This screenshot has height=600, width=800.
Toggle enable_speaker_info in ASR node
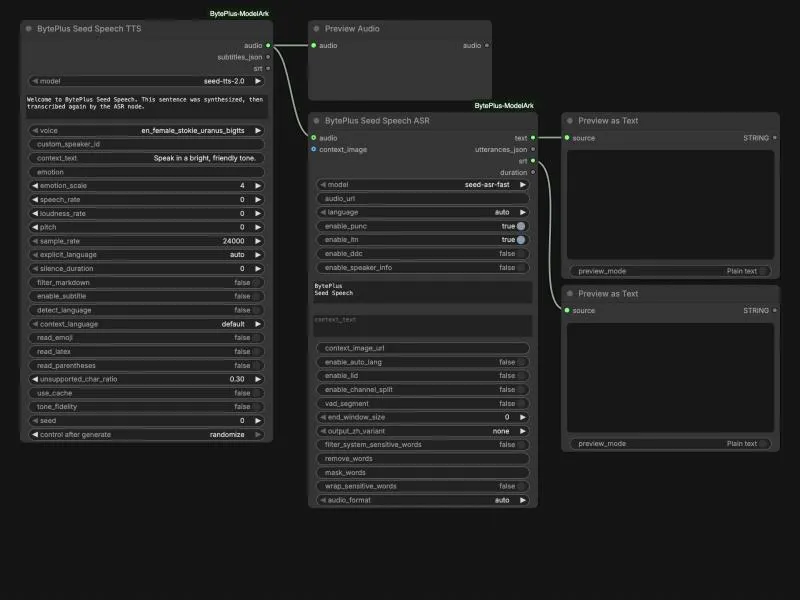click(521, 267)
